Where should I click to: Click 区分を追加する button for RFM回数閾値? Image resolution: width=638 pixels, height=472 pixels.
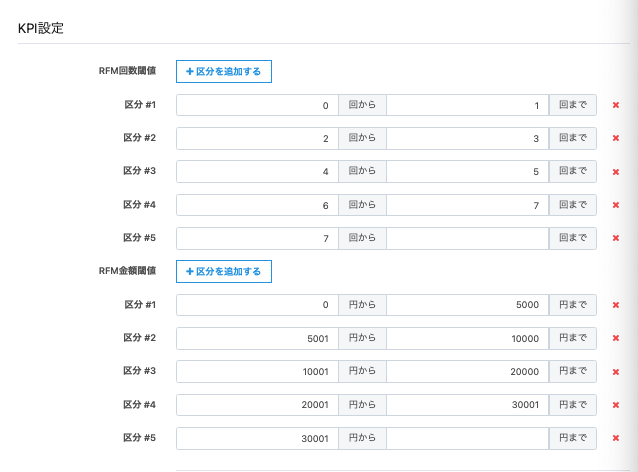coord(224,71)
